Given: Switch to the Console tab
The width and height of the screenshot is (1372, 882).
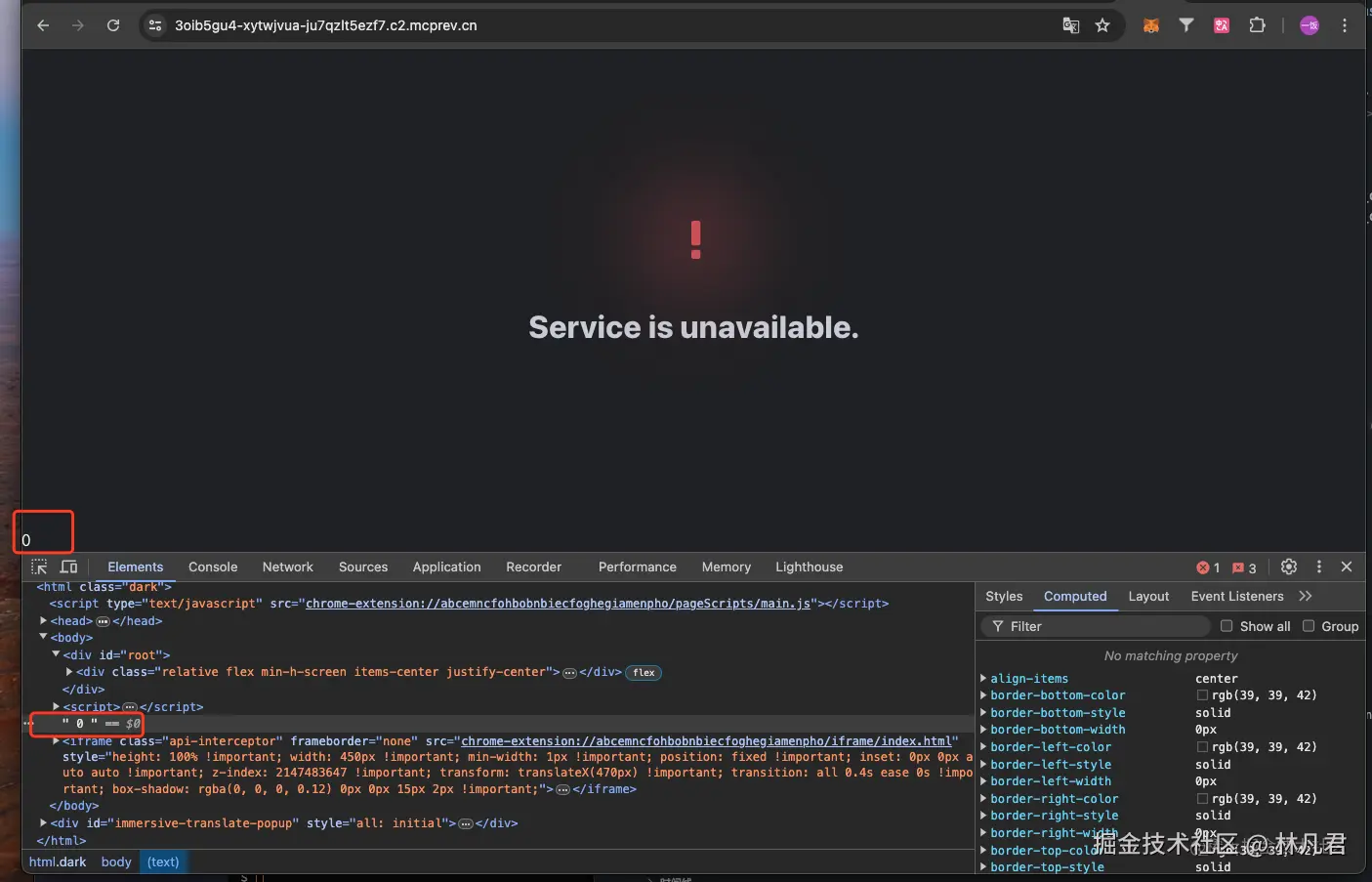Looking at the screenshot, I should coord(213,567).
